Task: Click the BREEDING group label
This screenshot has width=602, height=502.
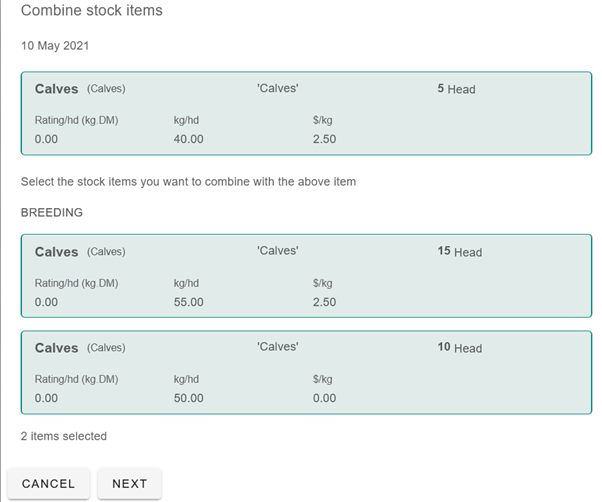Action: pos(52,213)
